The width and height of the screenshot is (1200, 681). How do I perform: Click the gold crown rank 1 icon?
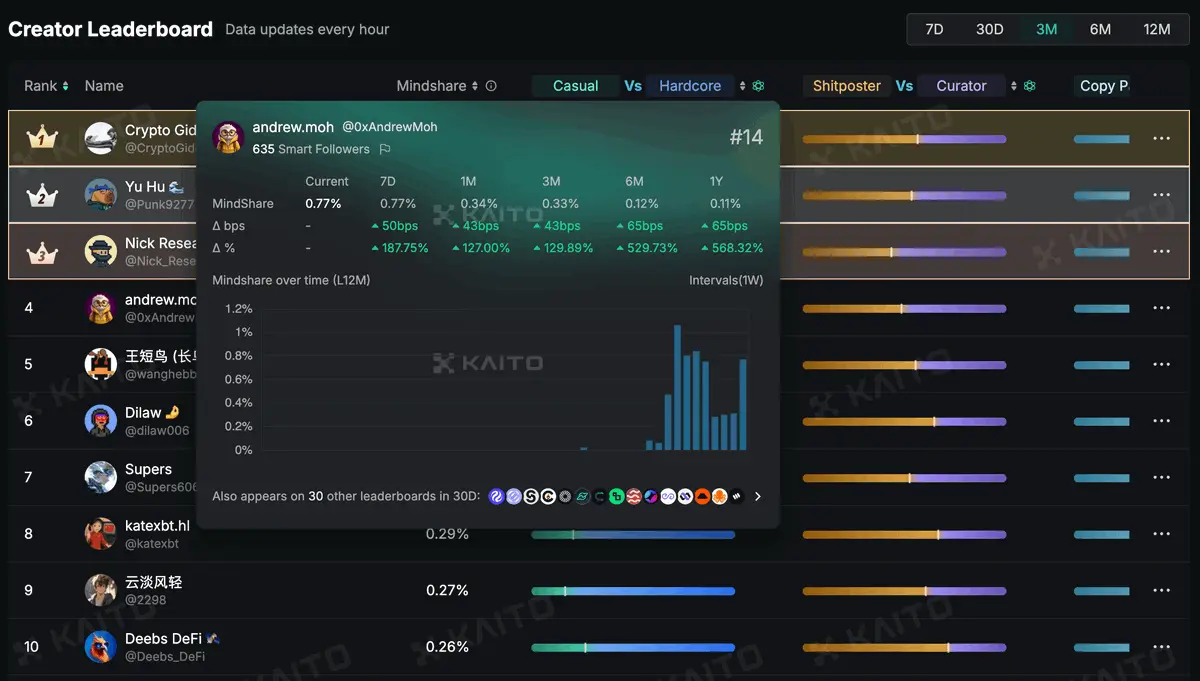[x=41, y=138]
